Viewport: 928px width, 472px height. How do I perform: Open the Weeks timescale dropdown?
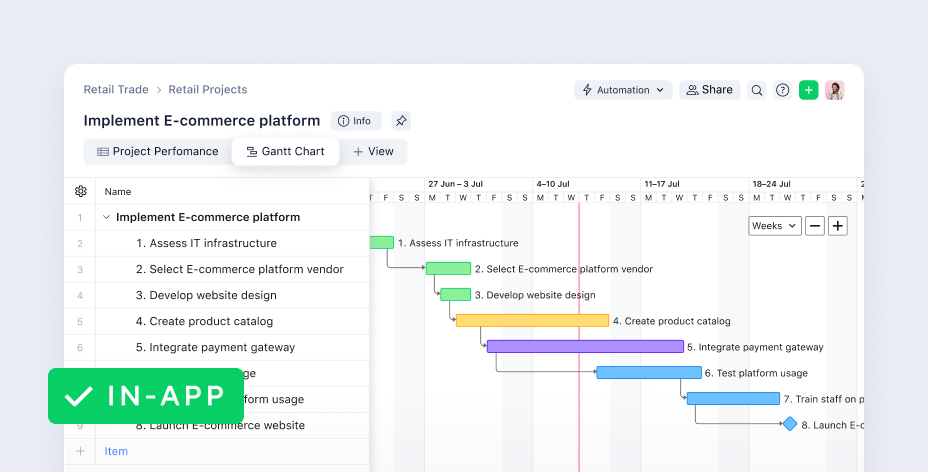tap(775, 226)
